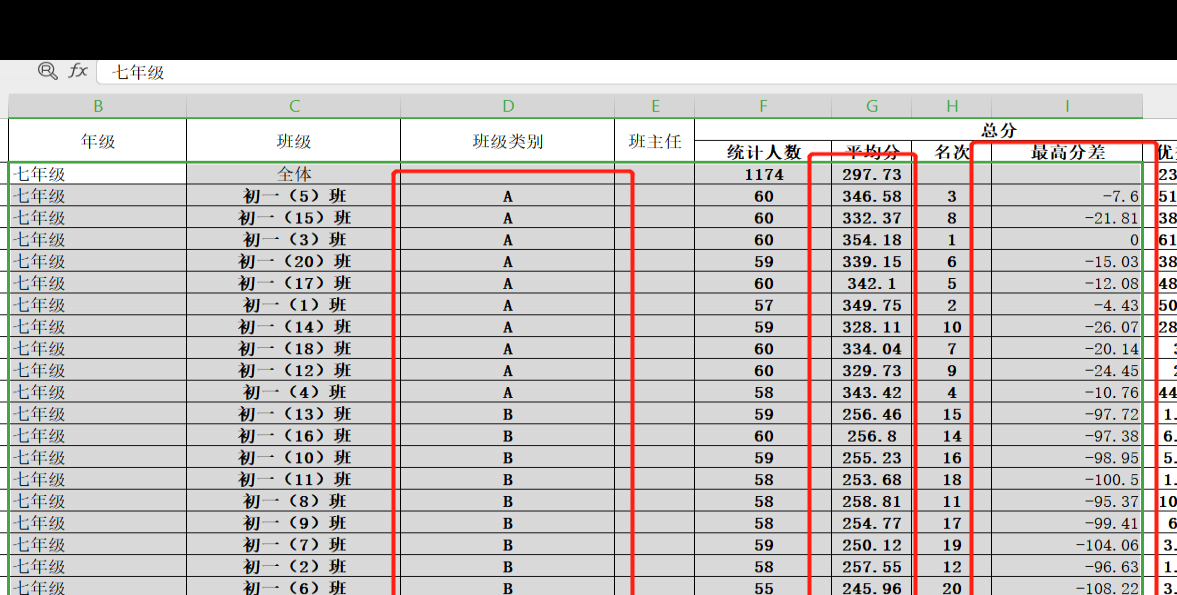The height and width of the screenshot is (595, 1177).
Task: Select column F header
Action: pyautogui.click(x=763, y=107)
